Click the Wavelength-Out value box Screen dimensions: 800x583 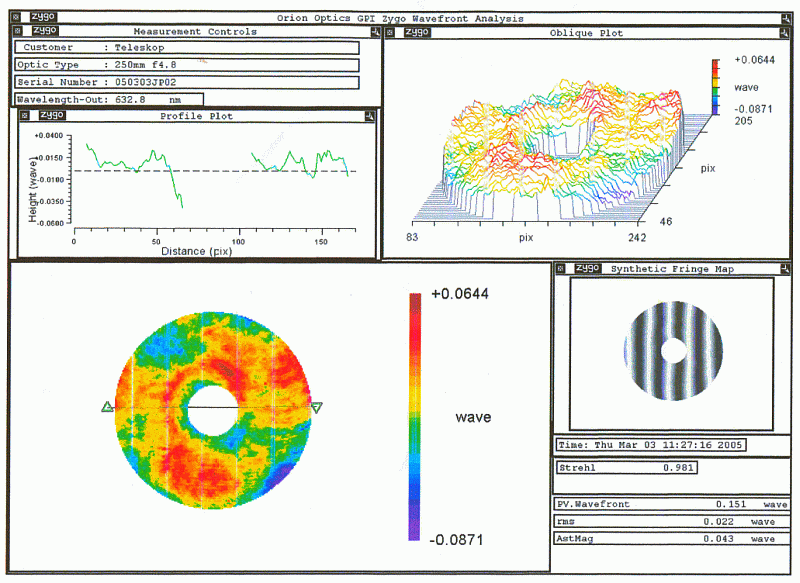(x=108, y=99)
